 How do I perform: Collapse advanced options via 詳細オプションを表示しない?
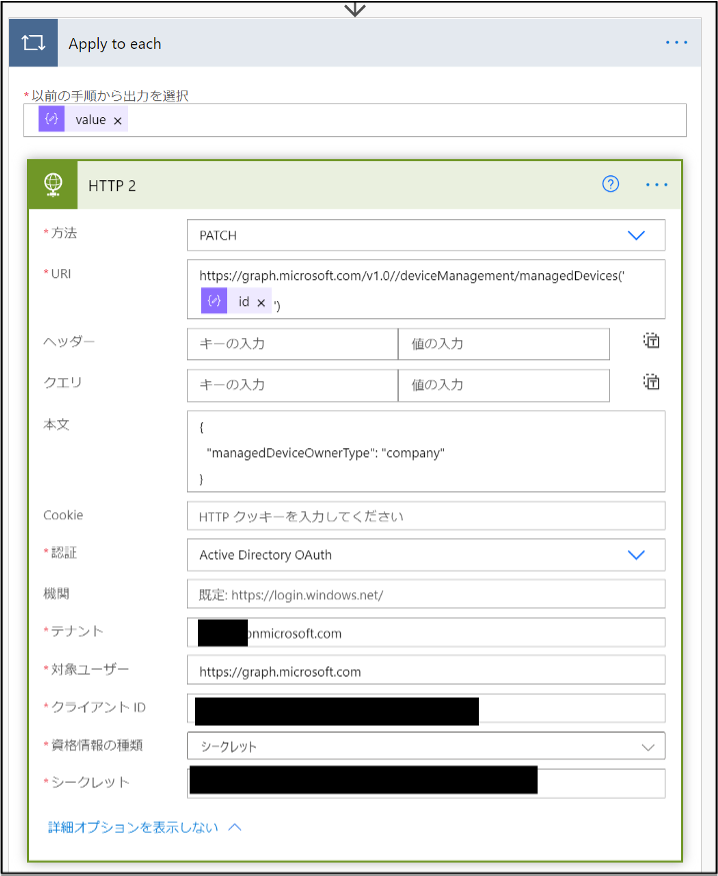click(x=145, y=827)
